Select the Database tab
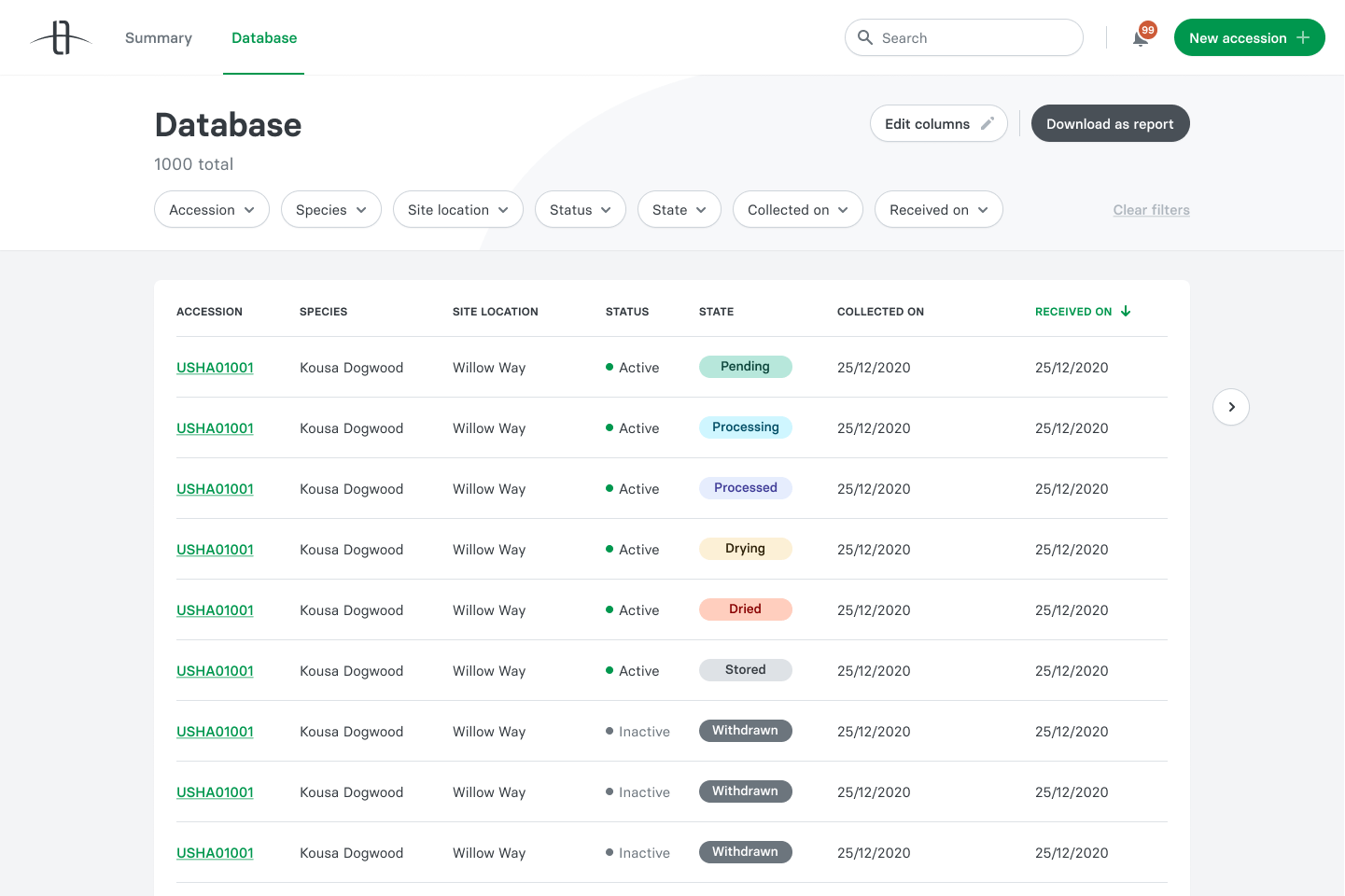 pyautogui.click(x=264, y=38)
